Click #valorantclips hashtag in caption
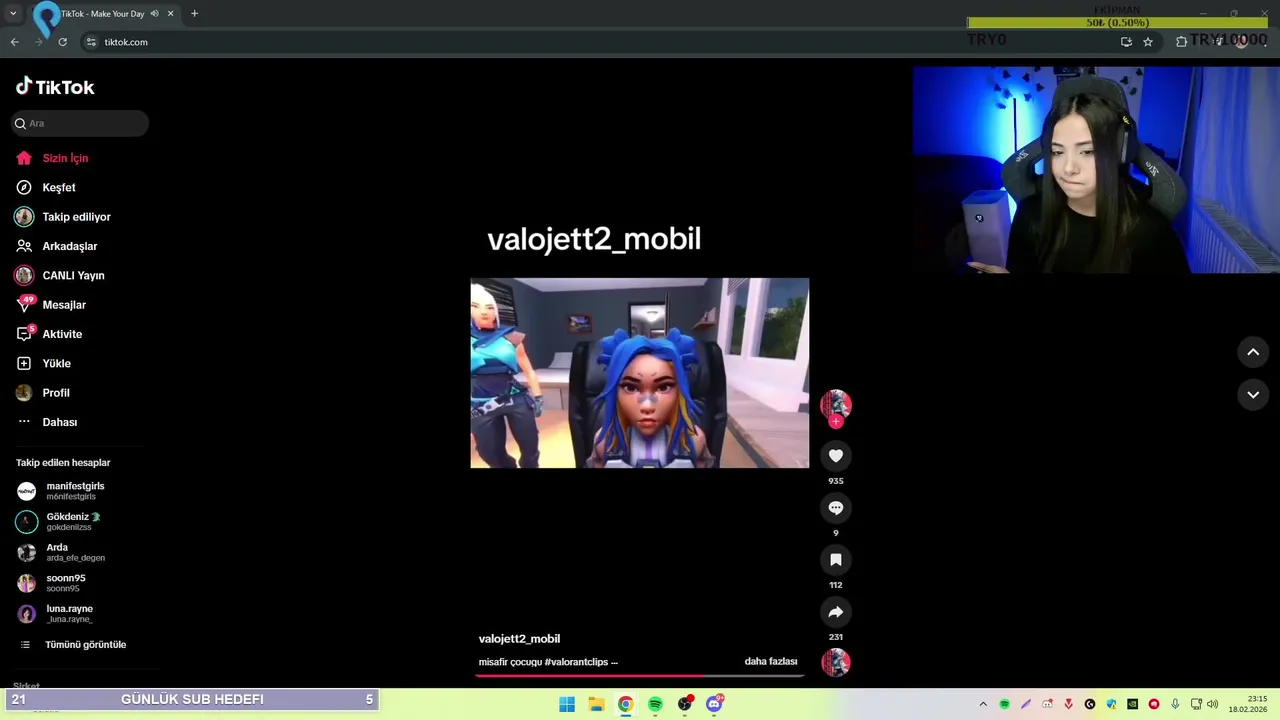 tap(576, 662)
